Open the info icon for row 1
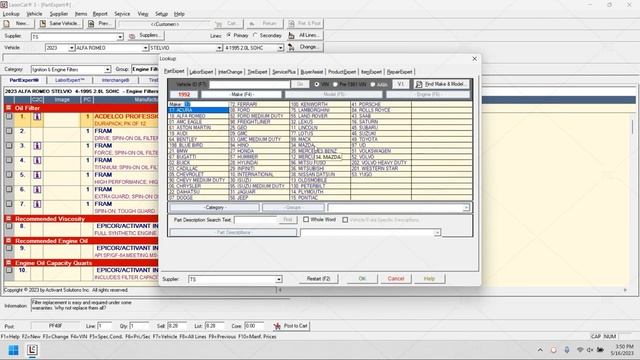This screenshot has height=360, width=640. 37,117
